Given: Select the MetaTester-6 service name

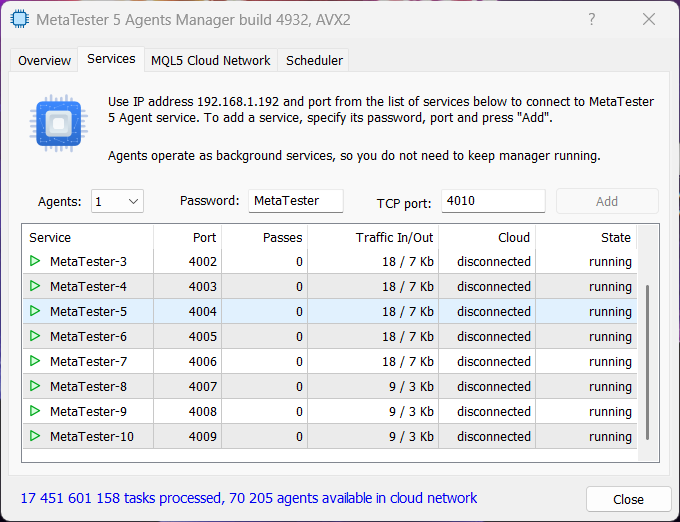Looking at the screenshot, I should pos(88,336).
